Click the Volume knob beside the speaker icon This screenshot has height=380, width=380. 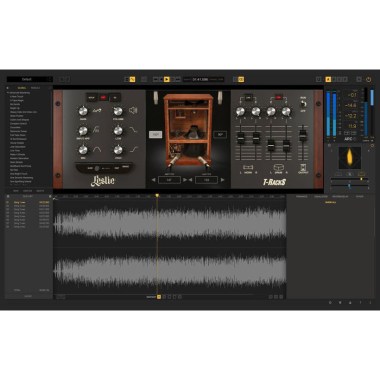[118, 111]
